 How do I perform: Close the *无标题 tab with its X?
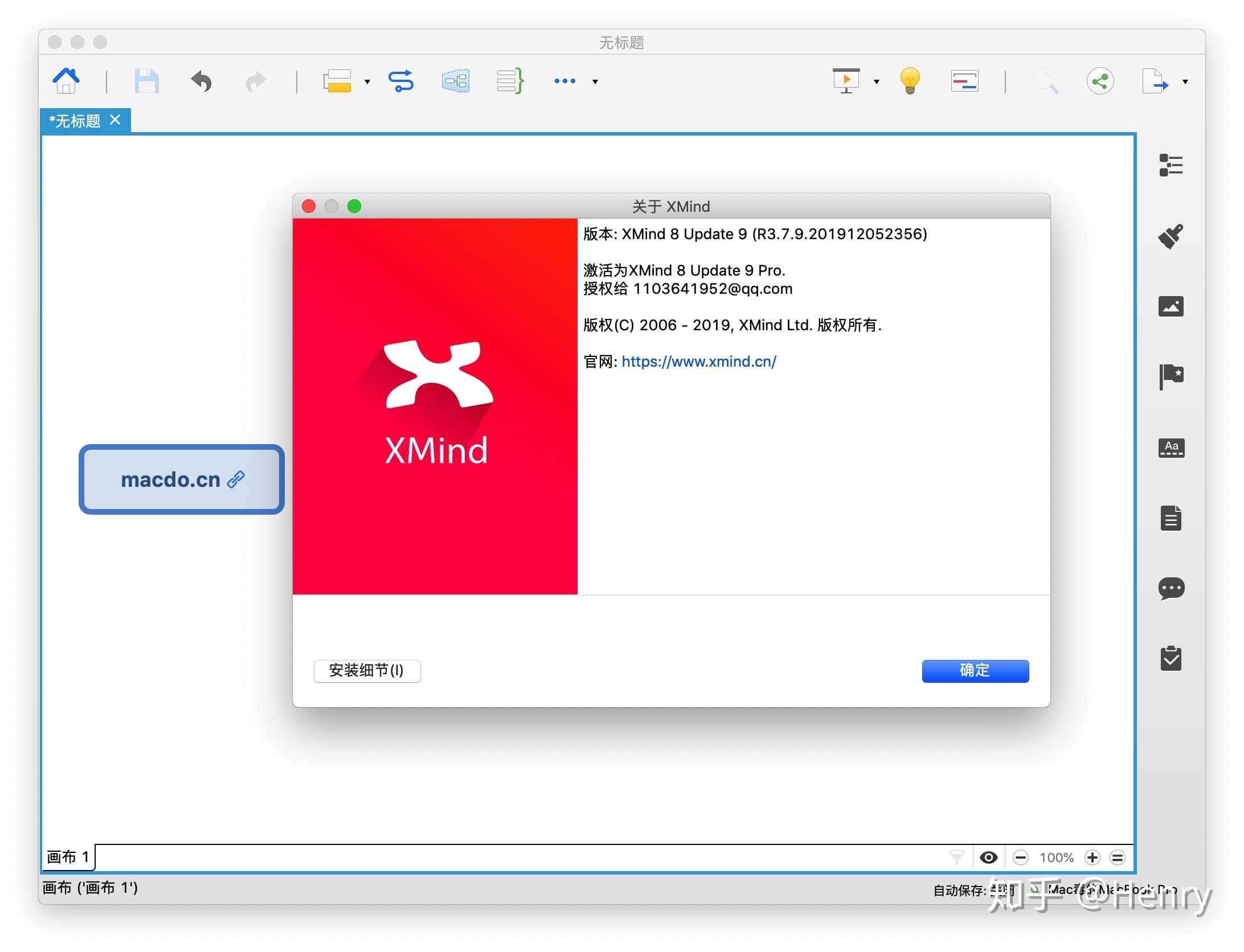coord(115,120)
